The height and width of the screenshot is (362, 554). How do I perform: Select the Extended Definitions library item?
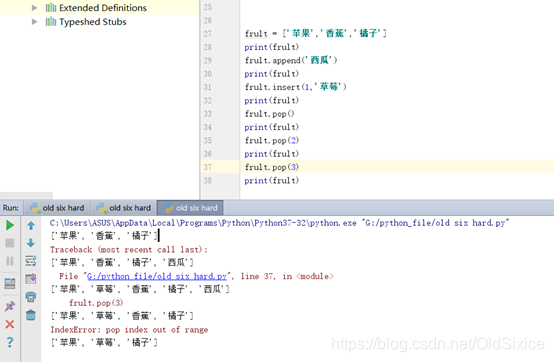[x=102, y=8]
